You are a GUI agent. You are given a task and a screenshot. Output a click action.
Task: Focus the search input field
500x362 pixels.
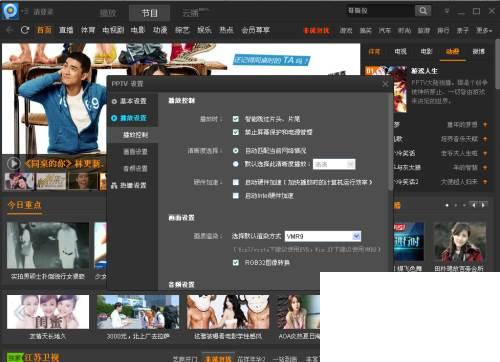click(x=379, y=11)
